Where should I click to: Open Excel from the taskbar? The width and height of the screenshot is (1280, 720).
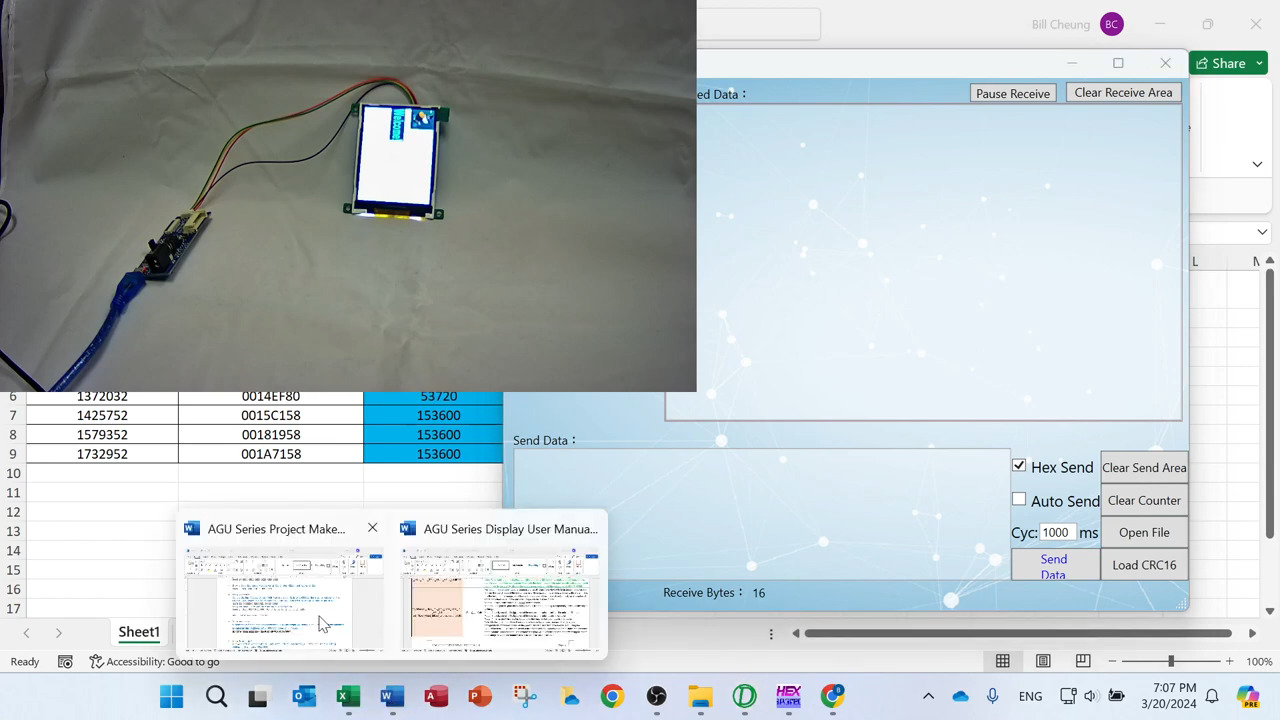tap(348, 696)
